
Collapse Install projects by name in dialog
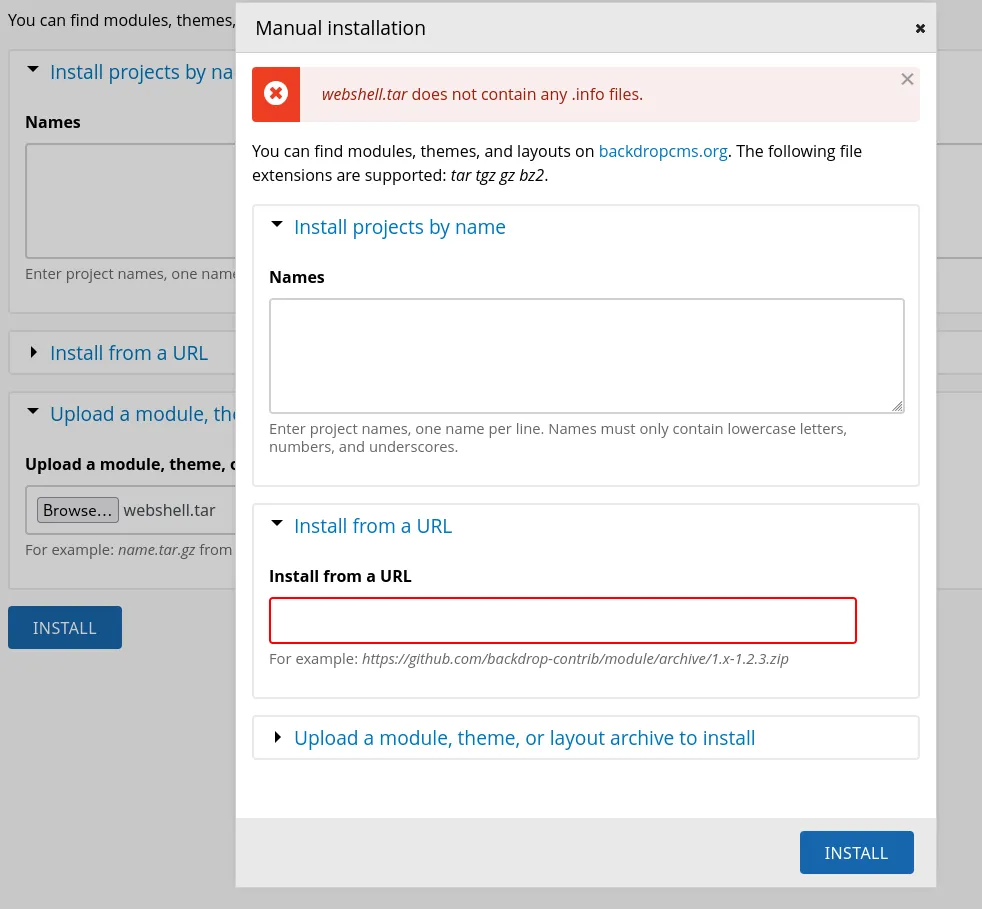click(399, 227)
